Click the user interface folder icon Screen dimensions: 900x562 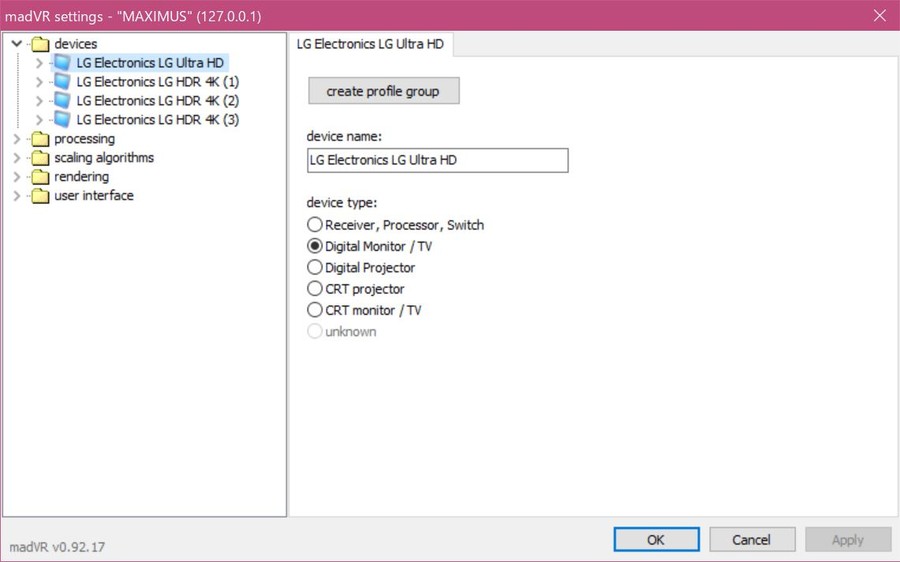click(x=40, y=196)
